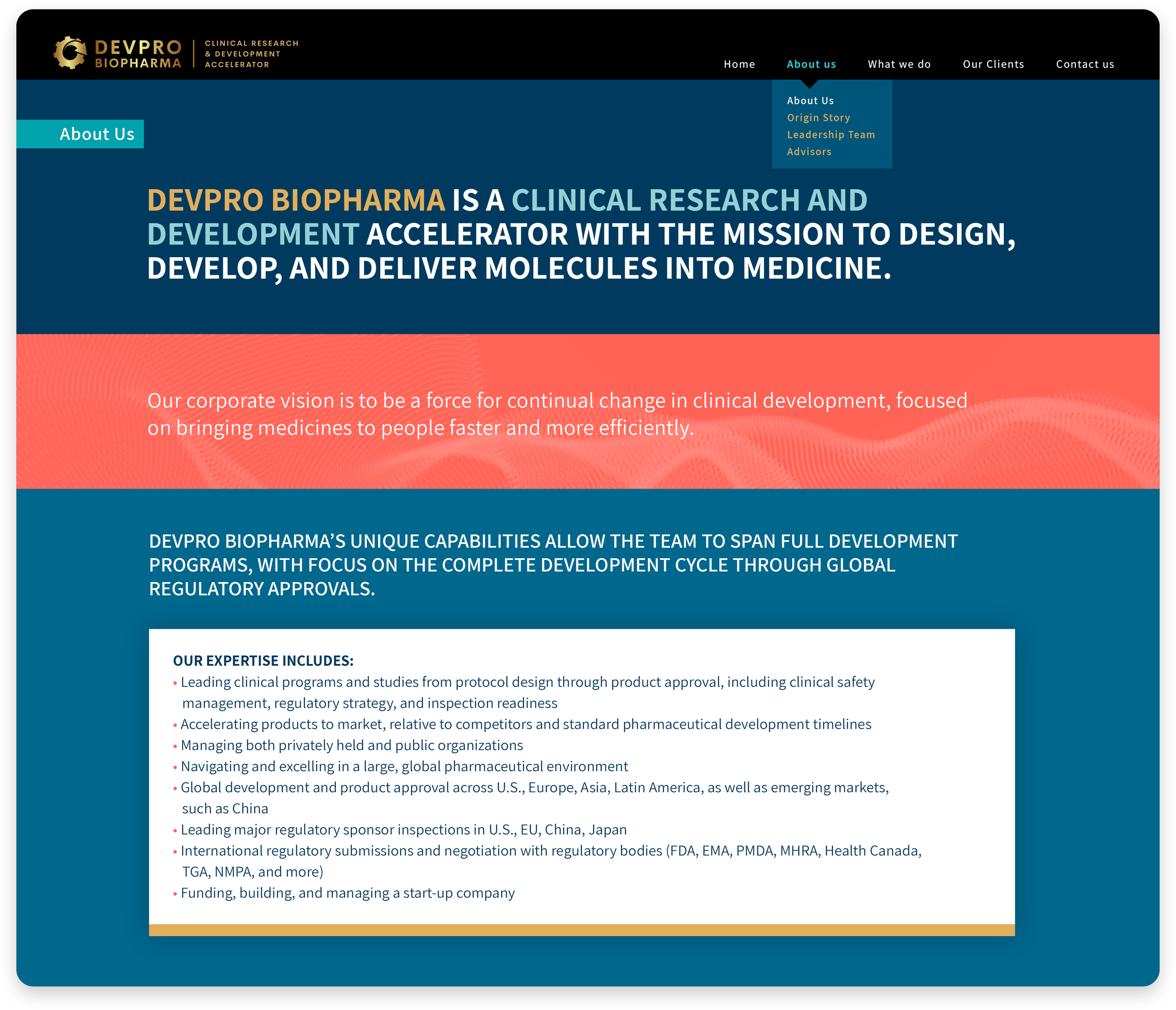
Task: Go to Our Clients page
Action: (993, 64)
